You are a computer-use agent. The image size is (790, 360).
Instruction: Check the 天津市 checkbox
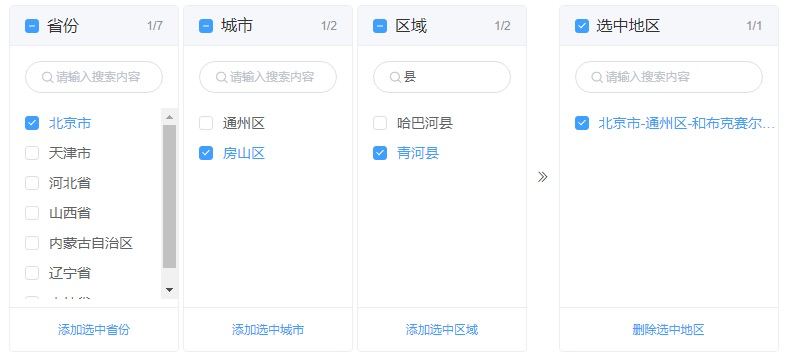coord(32,153)
